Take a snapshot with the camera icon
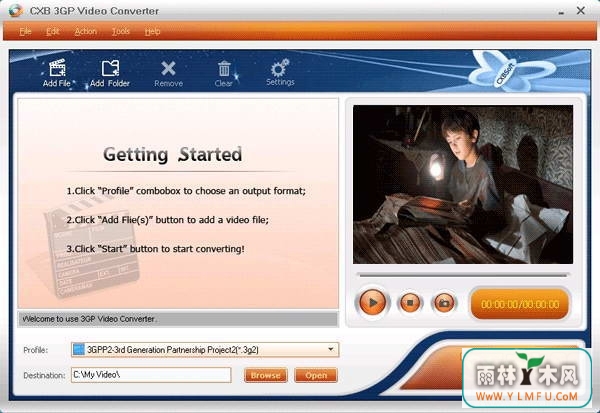This screenshot has height=413, width=600. pos(444,303)
